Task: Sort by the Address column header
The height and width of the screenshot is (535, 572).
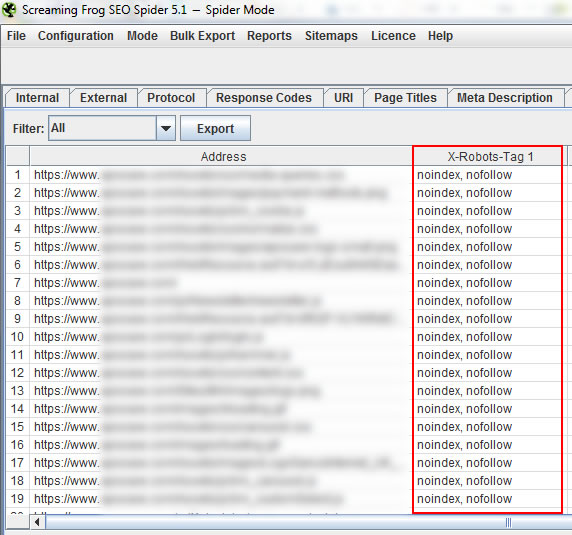Action: (x=221, y=156)
